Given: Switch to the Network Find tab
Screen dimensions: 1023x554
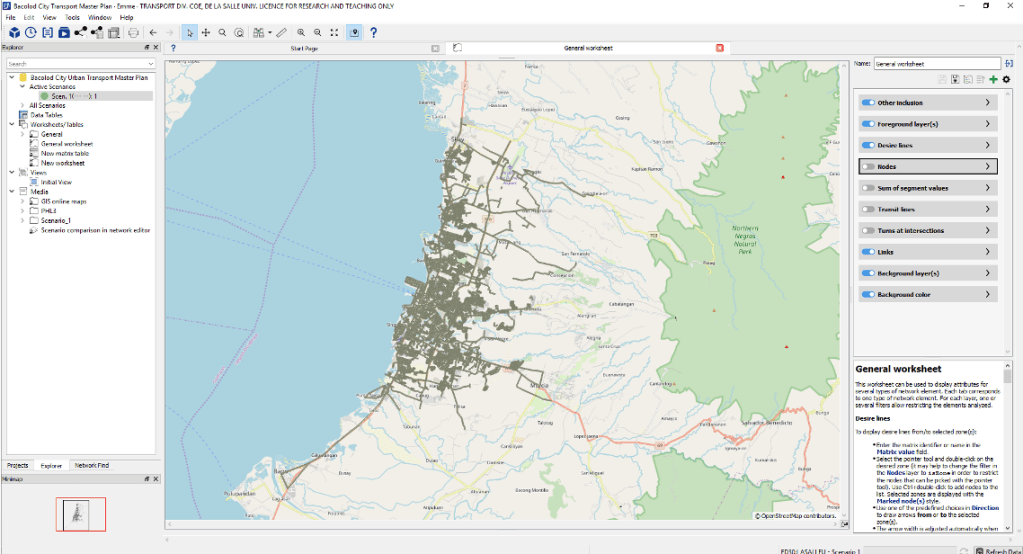Looking at the screenshot, I should coord(91,465).
